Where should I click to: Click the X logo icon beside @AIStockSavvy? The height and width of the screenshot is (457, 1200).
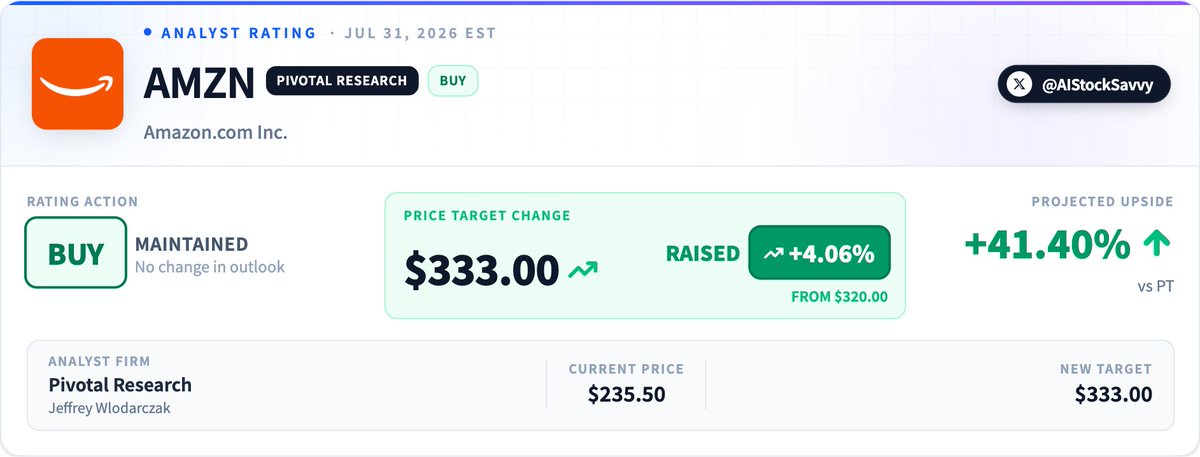(x=1019, y=85)
